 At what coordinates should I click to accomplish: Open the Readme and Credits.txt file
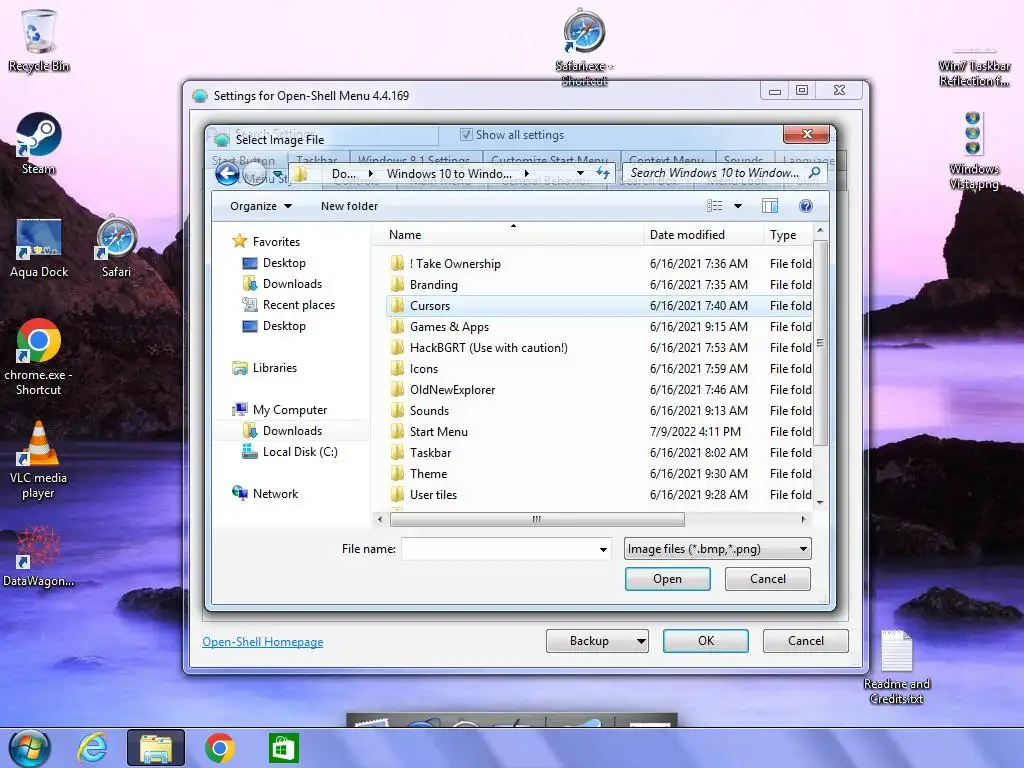pos(896,666)
